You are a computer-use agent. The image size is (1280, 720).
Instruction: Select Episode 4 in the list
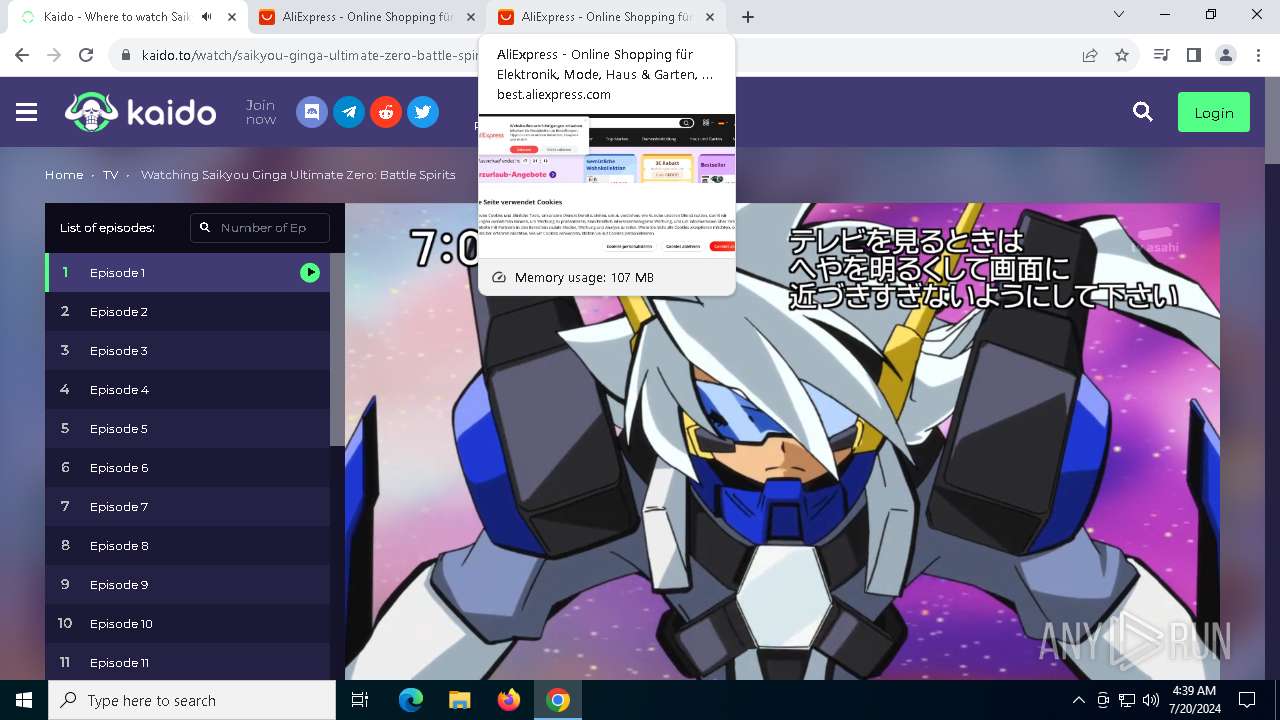(x=187, y=389)
